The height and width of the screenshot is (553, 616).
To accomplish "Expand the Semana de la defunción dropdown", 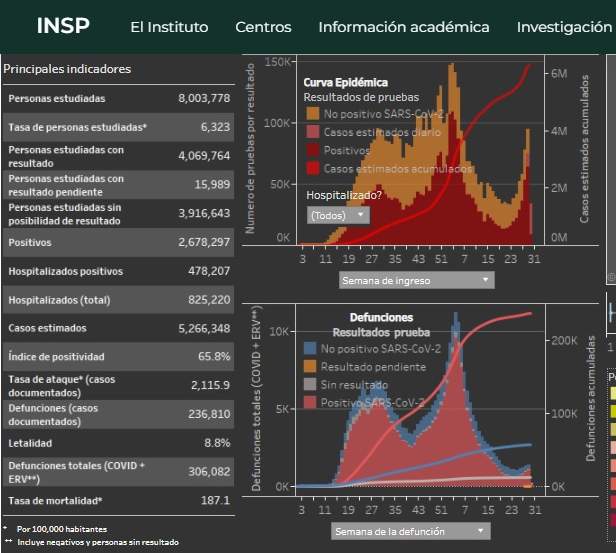I will click(412, 531).
